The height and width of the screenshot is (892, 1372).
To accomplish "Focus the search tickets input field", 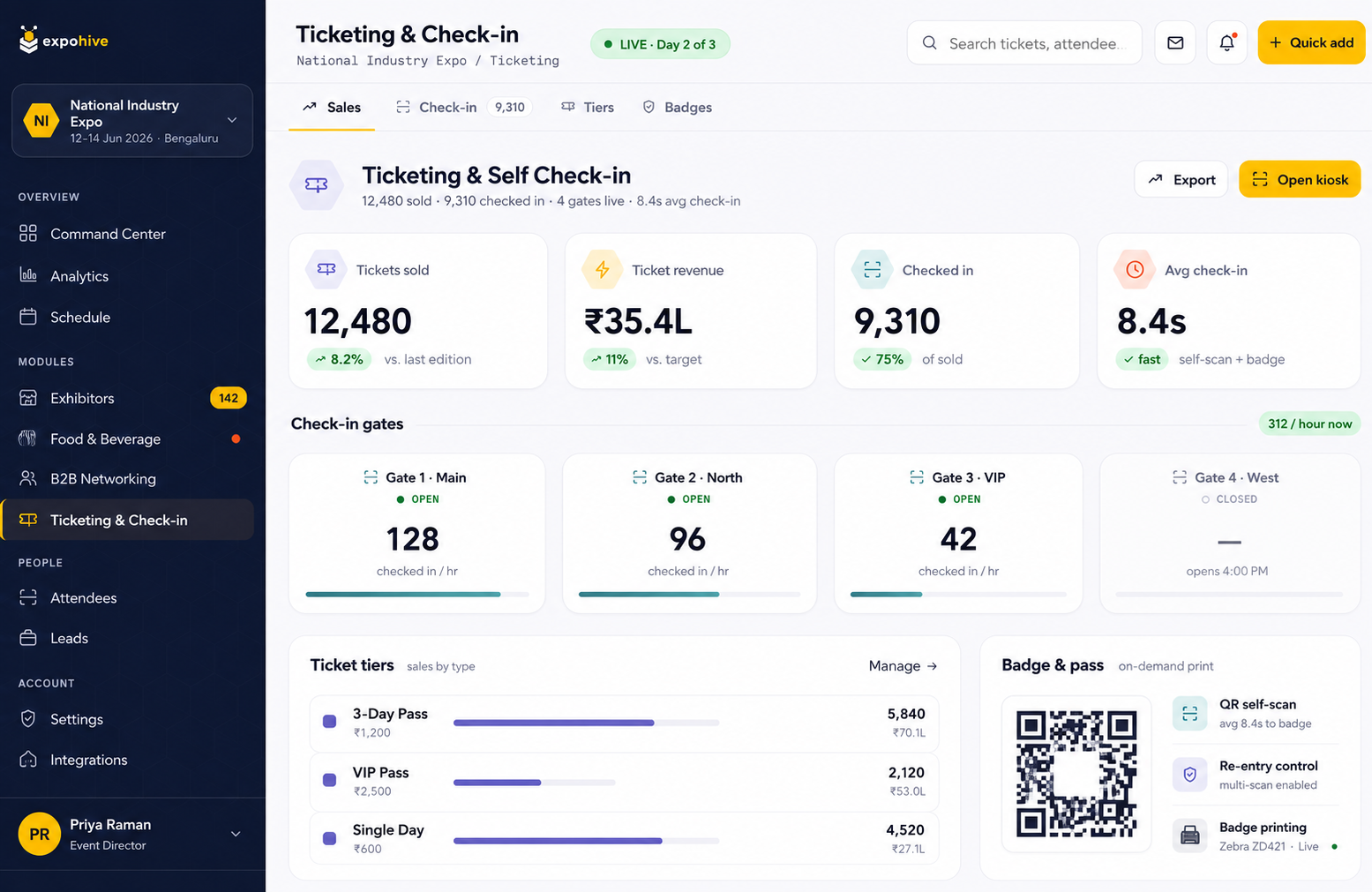I will [1024, 43].
